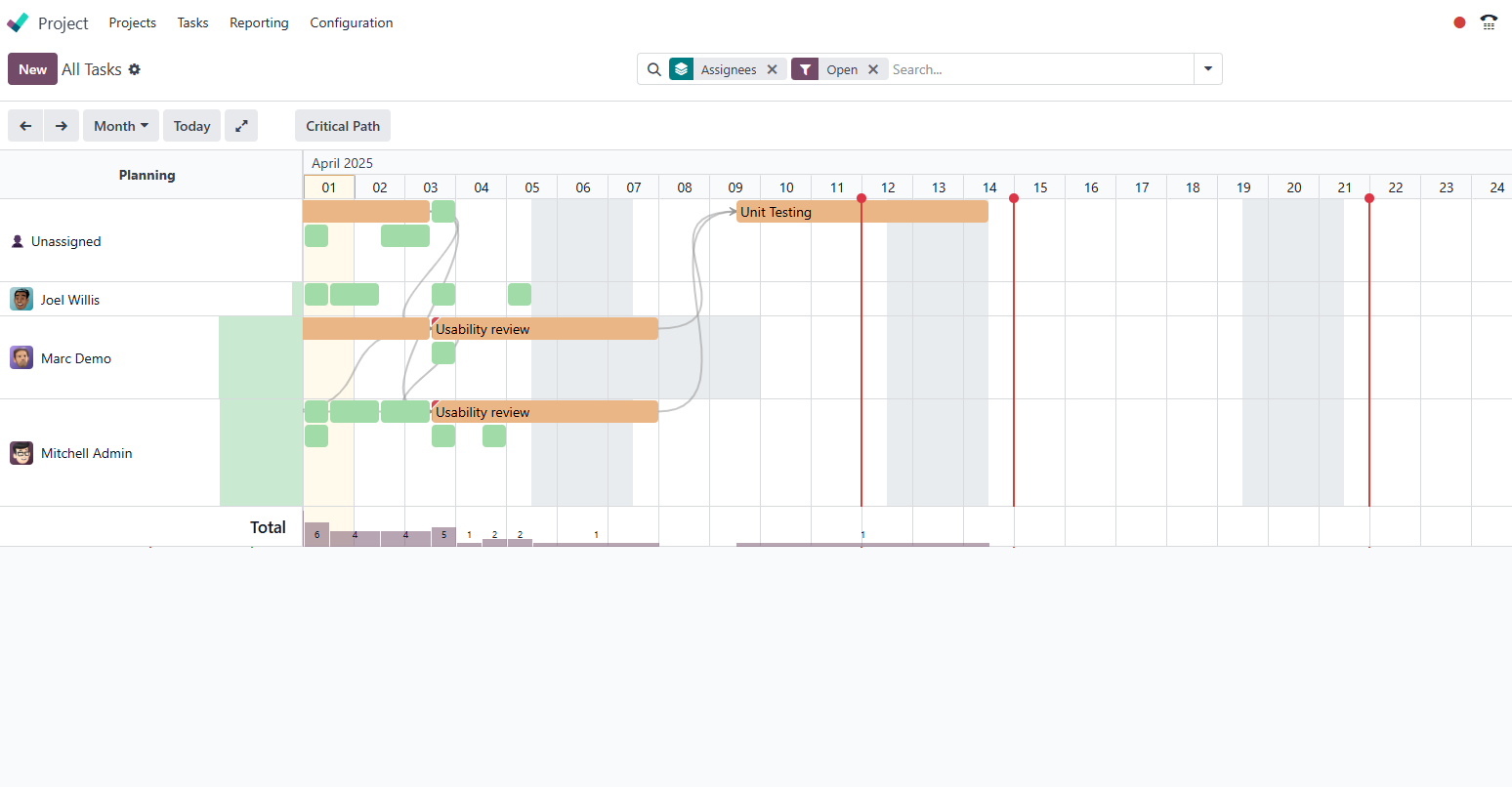Image resolution: width=1512 pixels, height=787 pixels.
Task: Click the Planning column header
Action: (x=147, y=175)
